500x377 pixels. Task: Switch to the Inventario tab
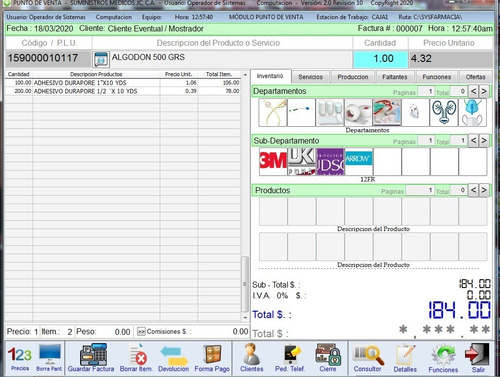[270, 76]
